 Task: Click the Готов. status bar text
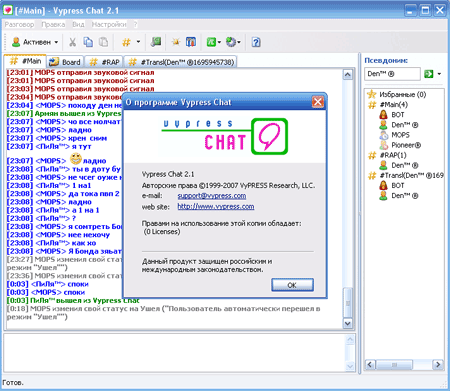click(13, 383)
